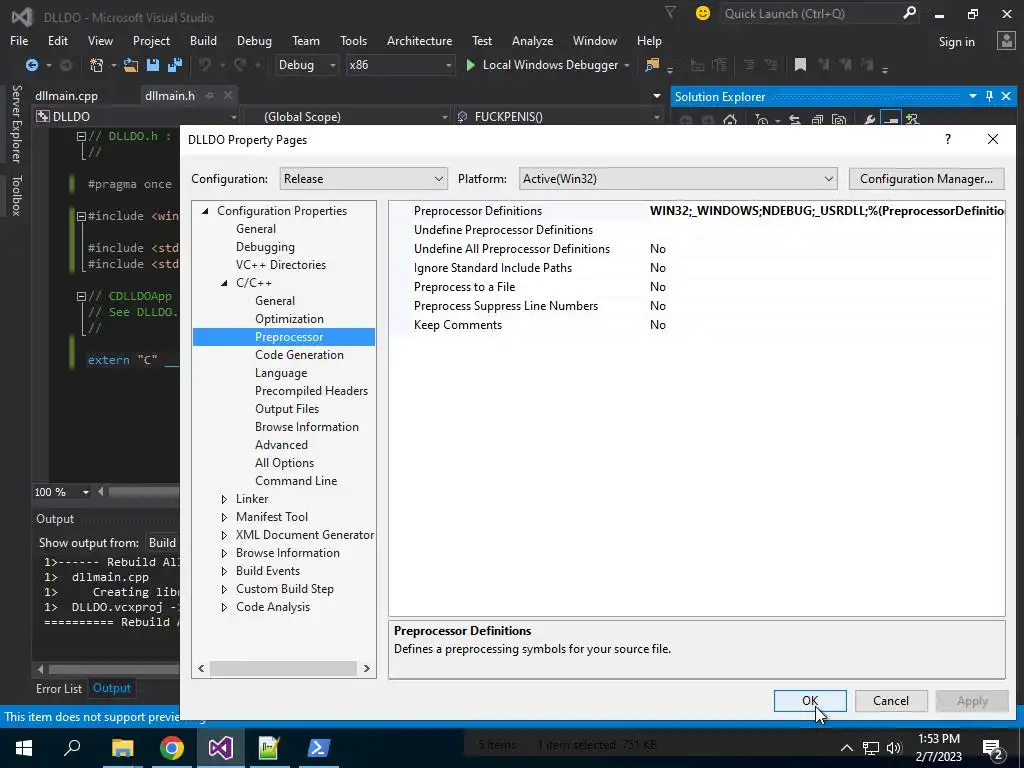The image size is (1024, 768).
Task: Open the Analyze menu
Action: [532, 40]
